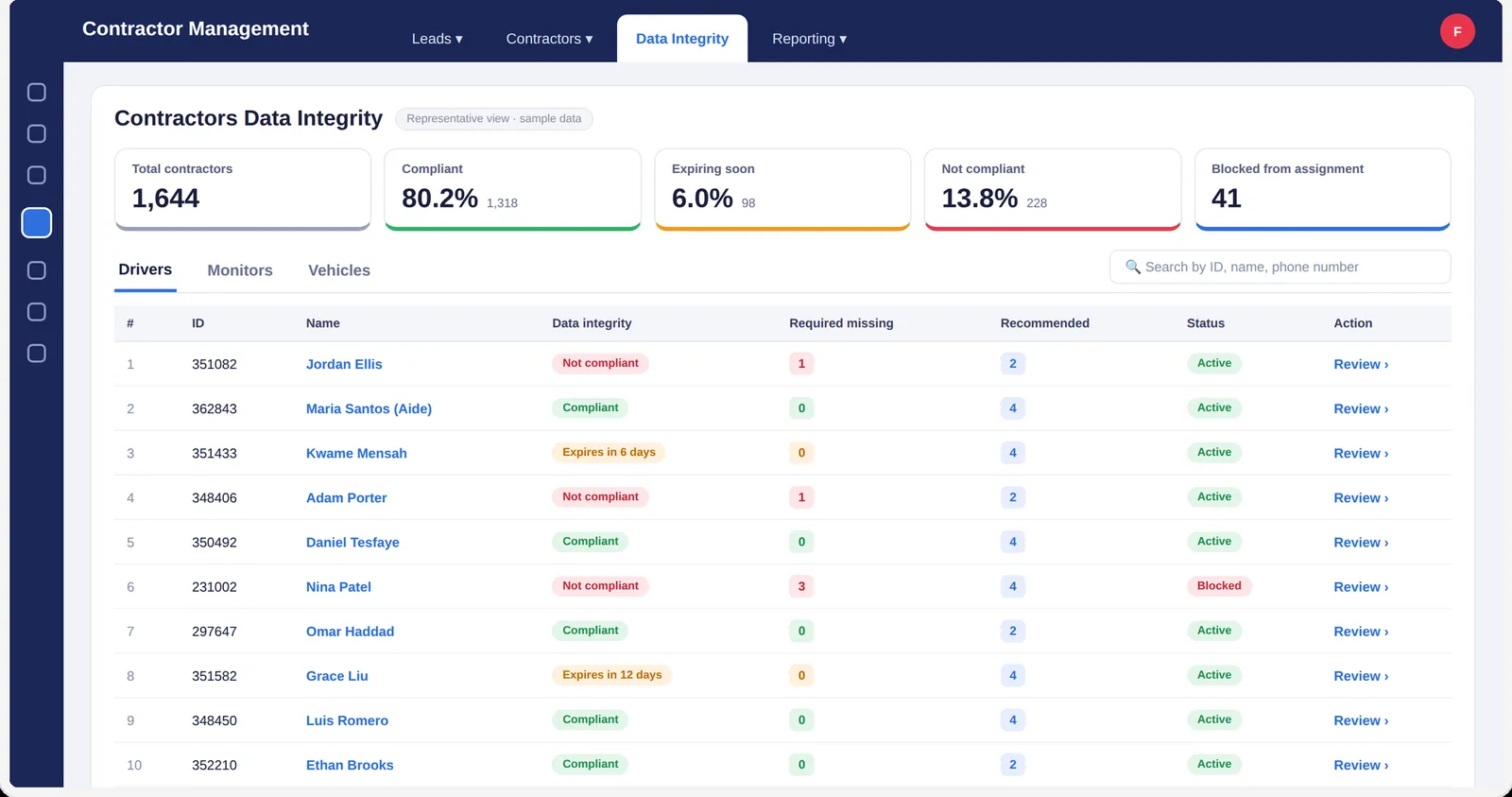1512x797 pixels.
Task: Select the Drivers tab
Action: (x=146, y=270)
